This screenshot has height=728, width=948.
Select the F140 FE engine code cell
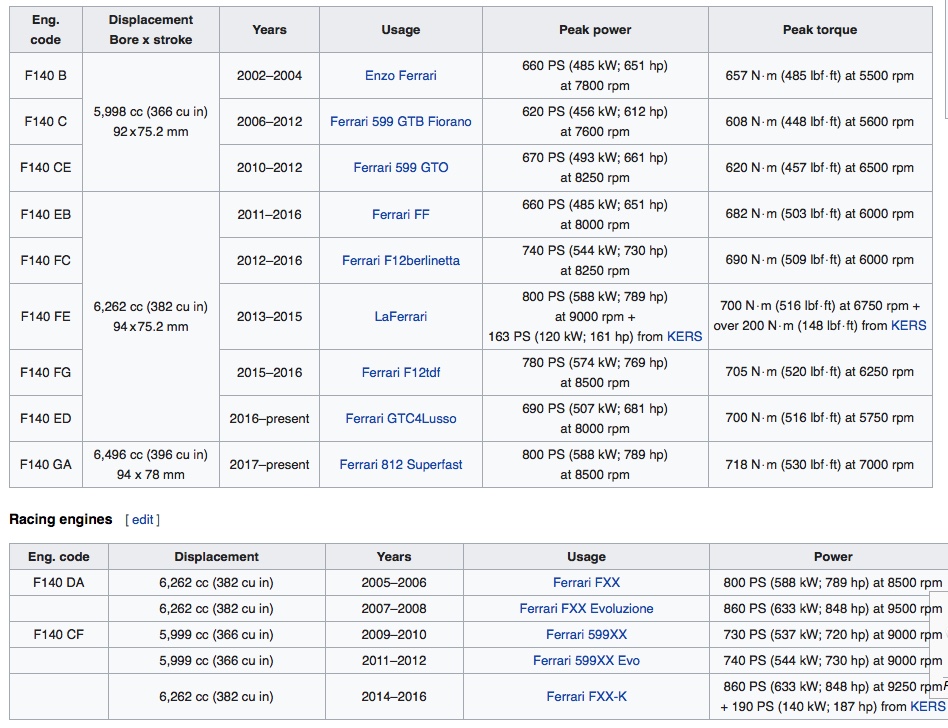tap(46, 317)
